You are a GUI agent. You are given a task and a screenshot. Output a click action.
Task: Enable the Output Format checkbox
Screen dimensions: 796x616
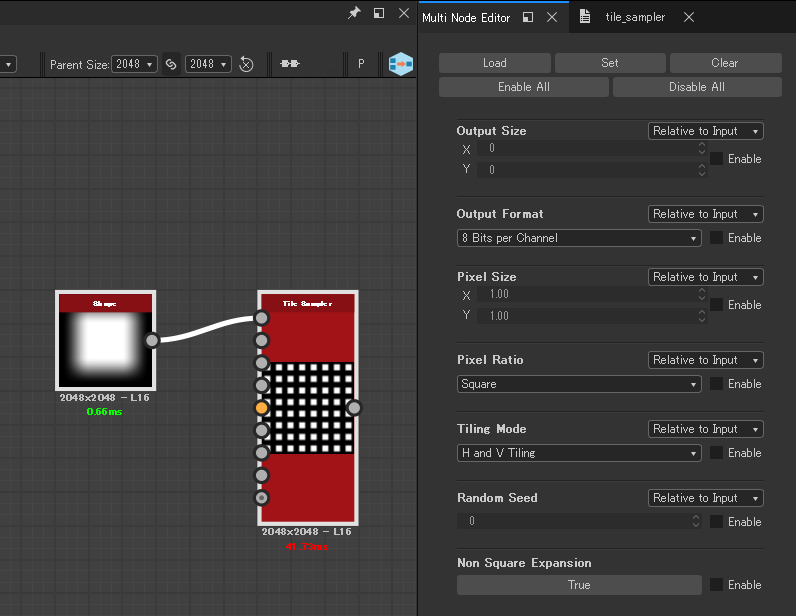(x=716, y=238)
